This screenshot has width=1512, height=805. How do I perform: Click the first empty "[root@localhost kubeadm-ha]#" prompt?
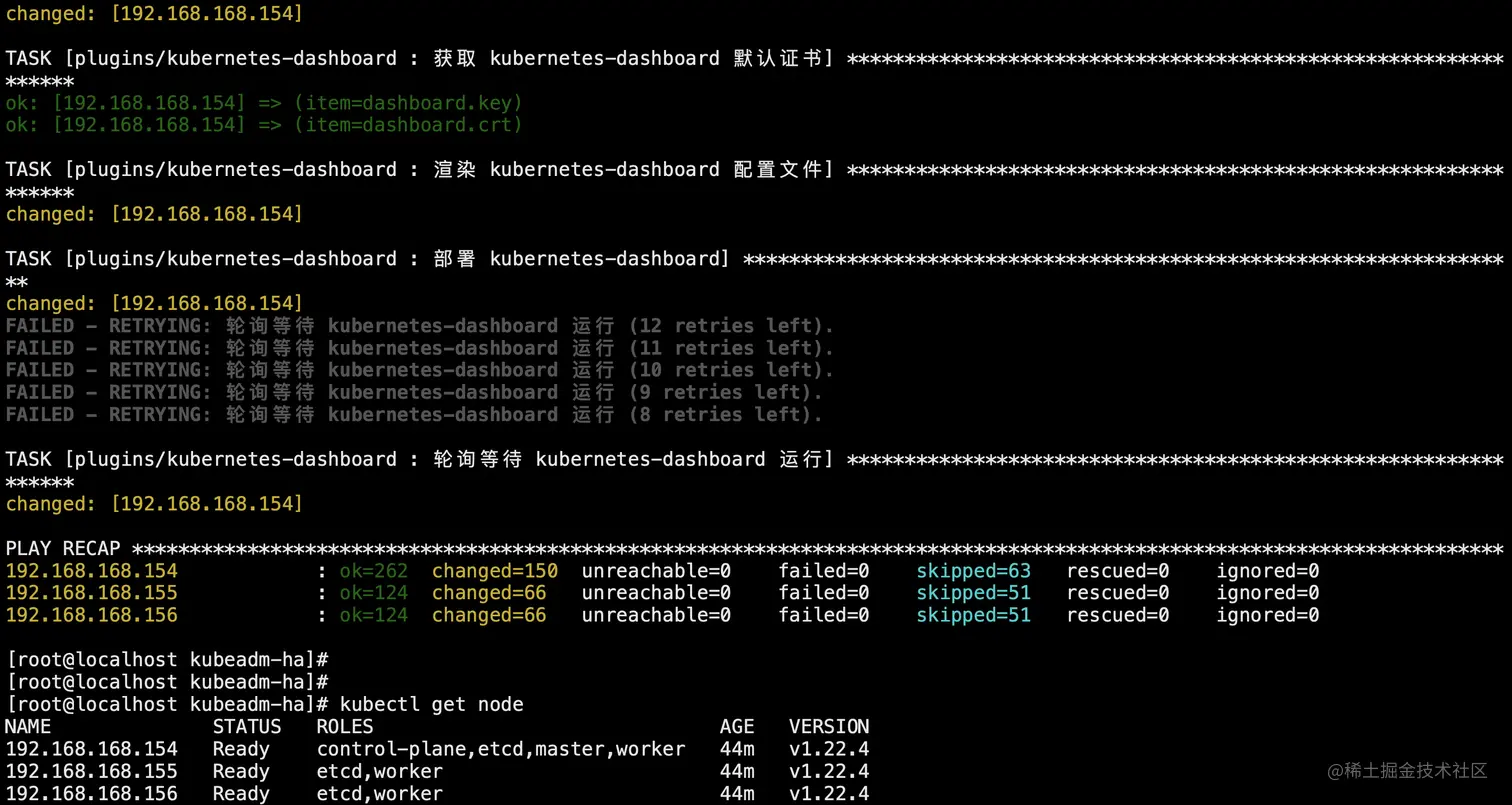(x=168, y=661)
